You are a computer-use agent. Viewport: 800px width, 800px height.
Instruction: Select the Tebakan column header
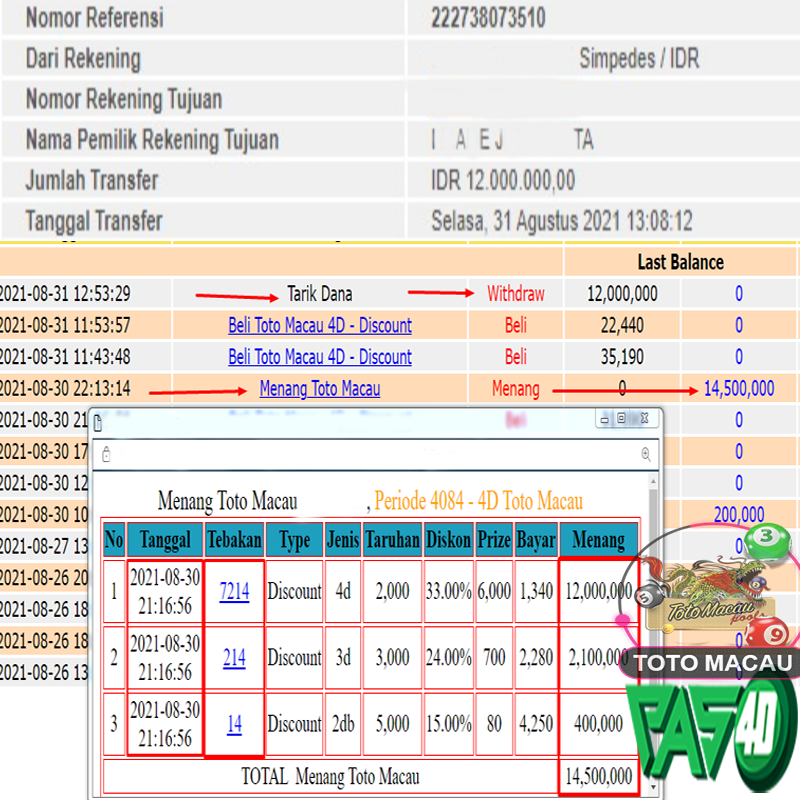click(234, 539)
